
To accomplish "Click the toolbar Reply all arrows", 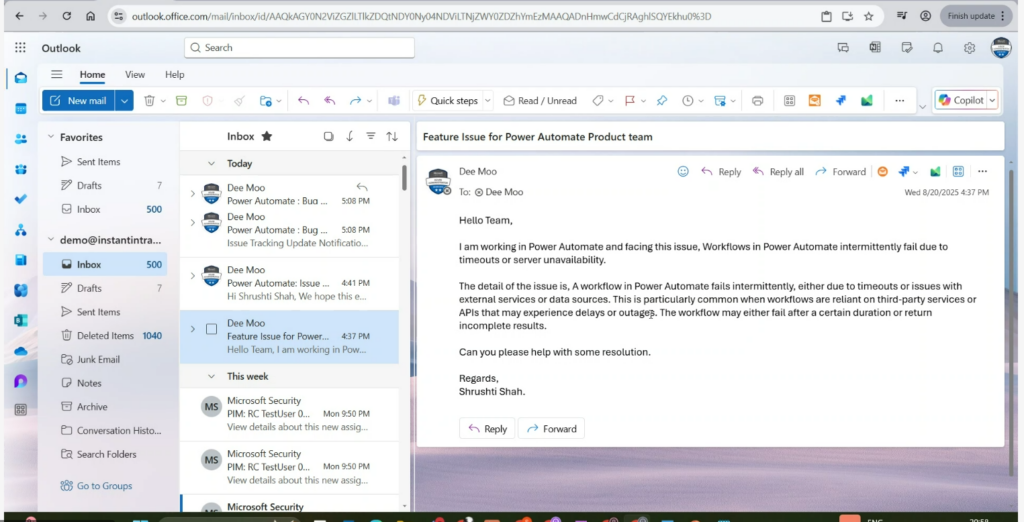I will pos(330,101).
